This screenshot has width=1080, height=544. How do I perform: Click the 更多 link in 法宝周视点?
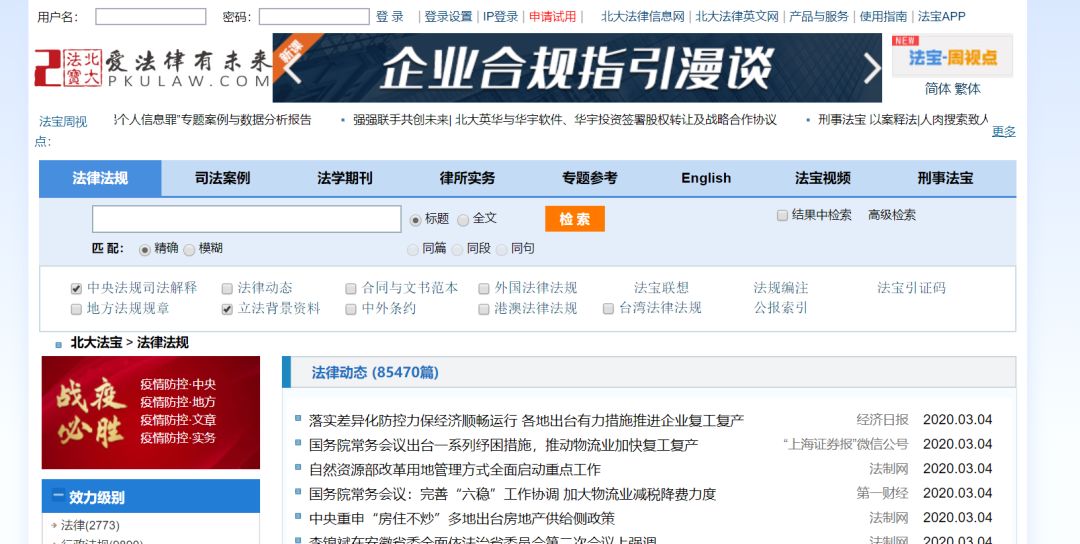(x=1003, y=132)
